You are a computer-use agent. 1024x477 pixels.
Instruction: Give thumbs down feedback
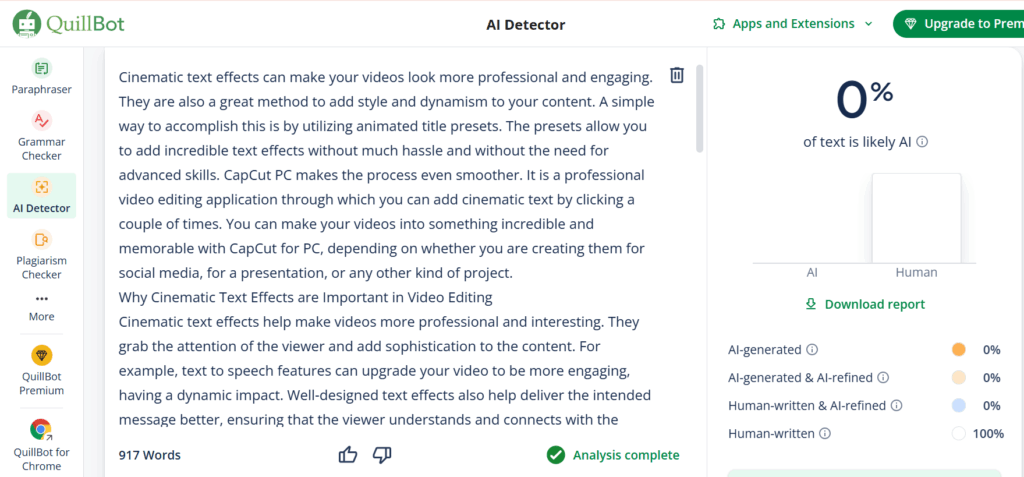382,455
